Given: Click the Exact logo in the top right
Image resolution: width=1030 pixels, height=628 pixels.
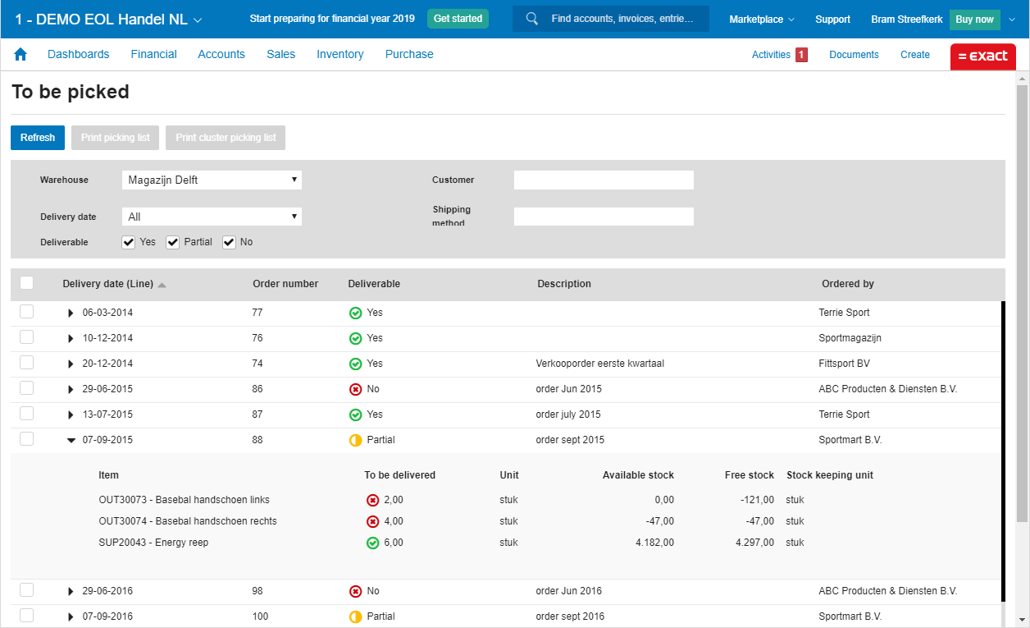Looking at the screenshot, I should tap(982, 56).
